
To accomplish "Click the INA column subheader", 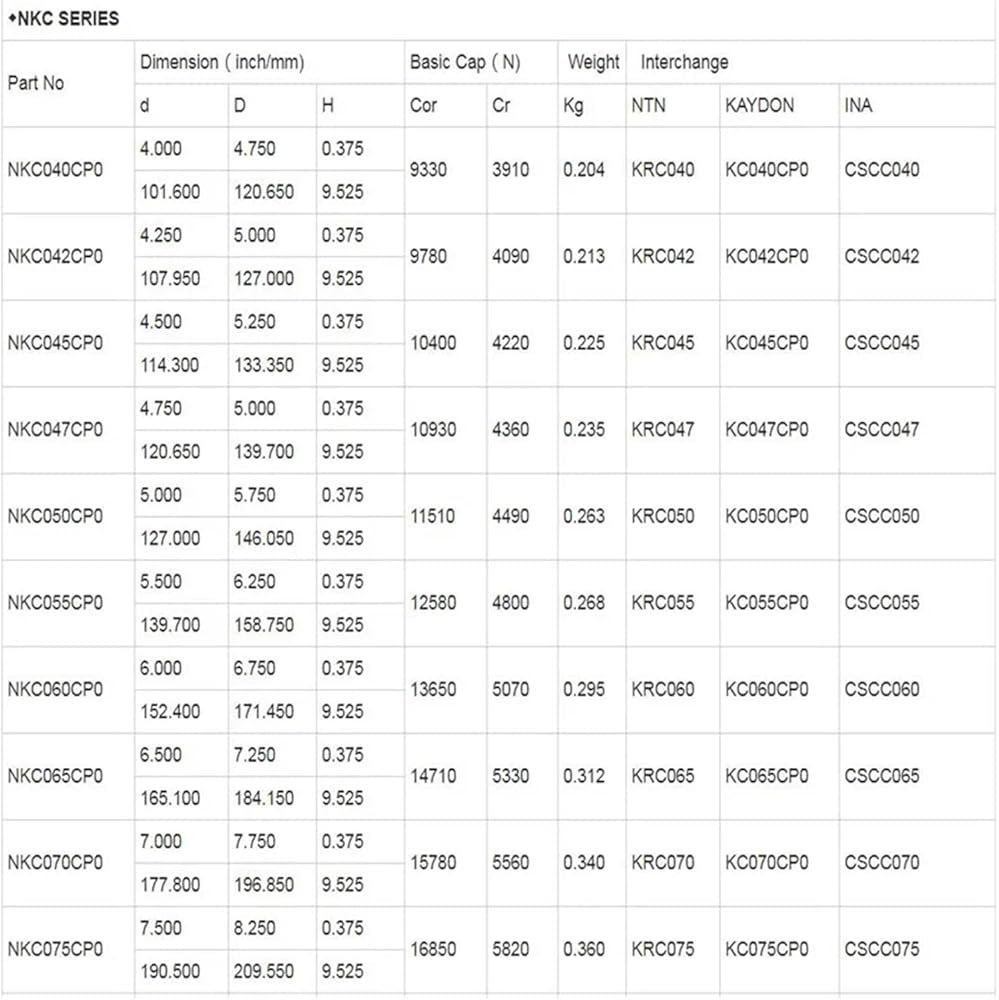I will point(858,105).
